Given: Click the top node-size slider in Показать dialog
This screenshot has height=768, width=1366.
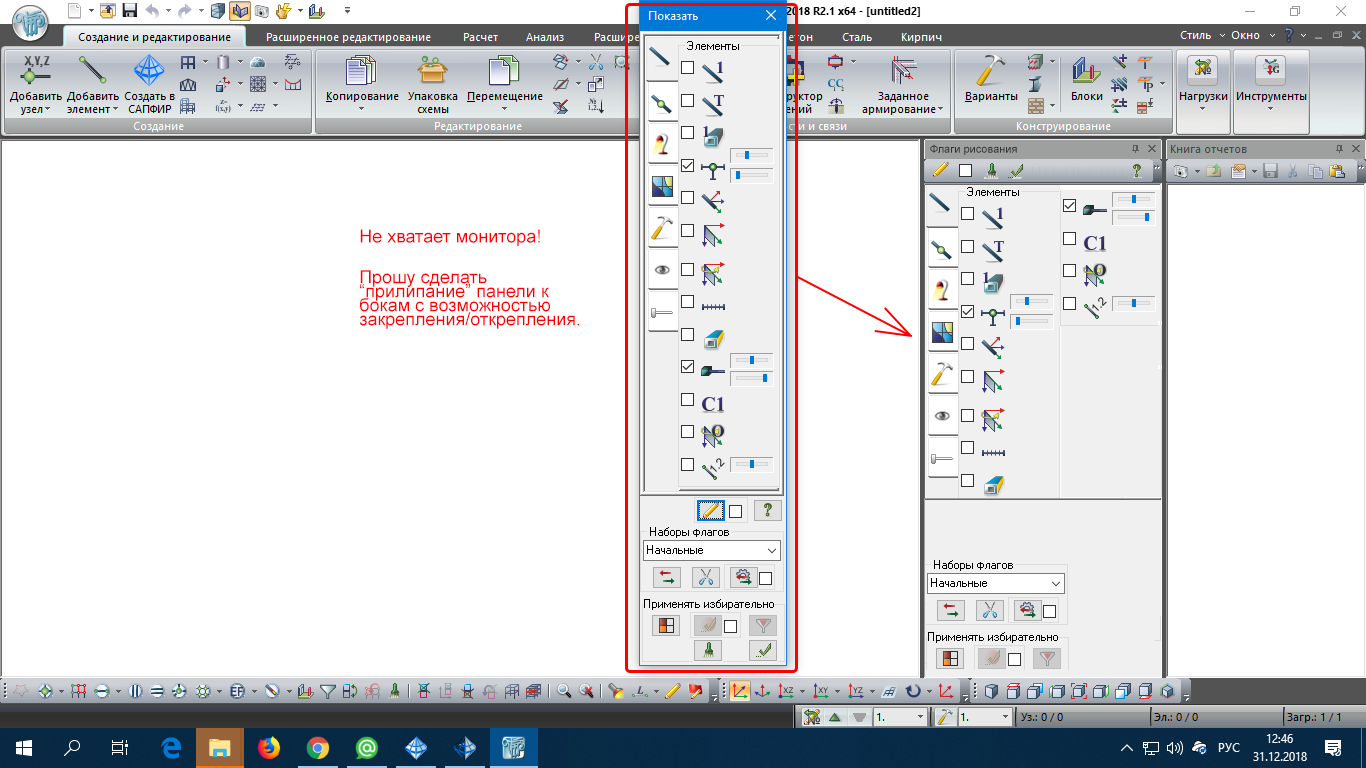Looking at the screenshot, I should (750, 155).
